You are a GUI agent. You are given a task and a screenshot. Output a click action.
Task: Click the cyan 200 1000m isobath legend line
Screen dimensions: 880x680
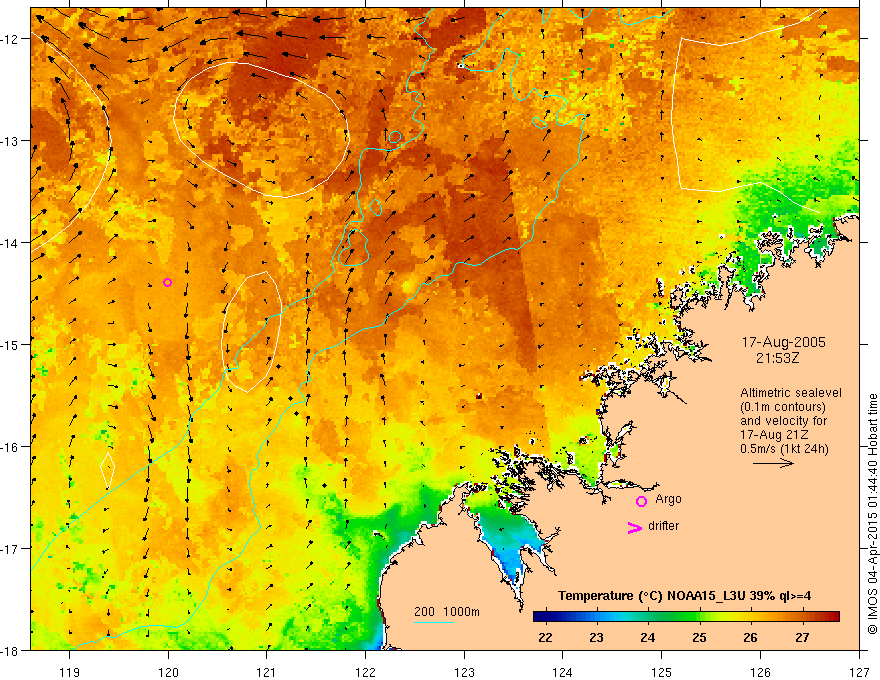point(434,622)
